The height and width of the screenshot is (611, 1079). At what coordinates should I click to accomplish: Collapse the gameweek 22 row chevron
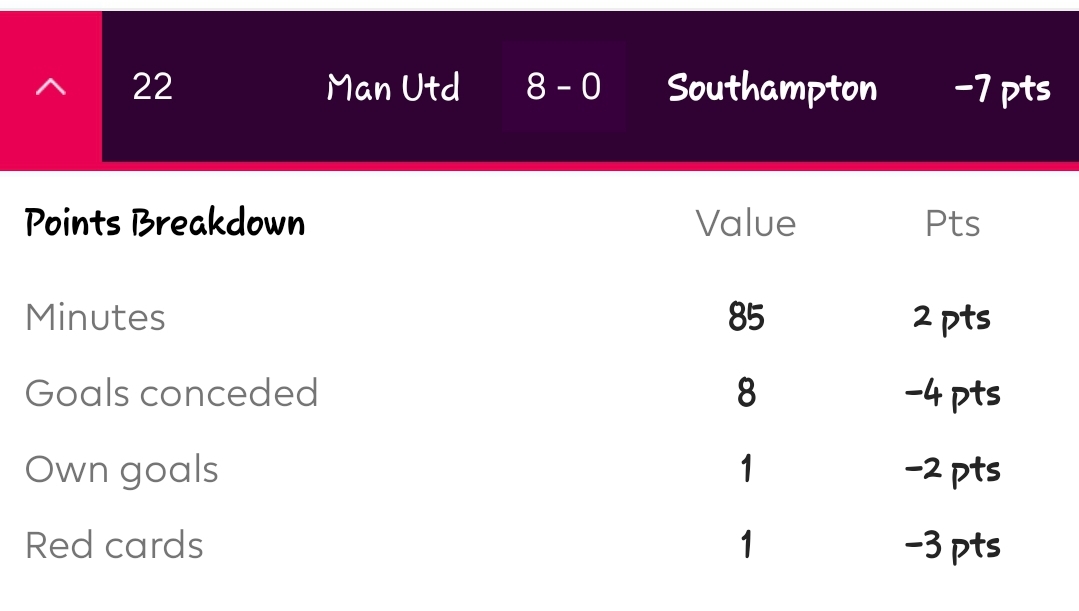(50, 87)
